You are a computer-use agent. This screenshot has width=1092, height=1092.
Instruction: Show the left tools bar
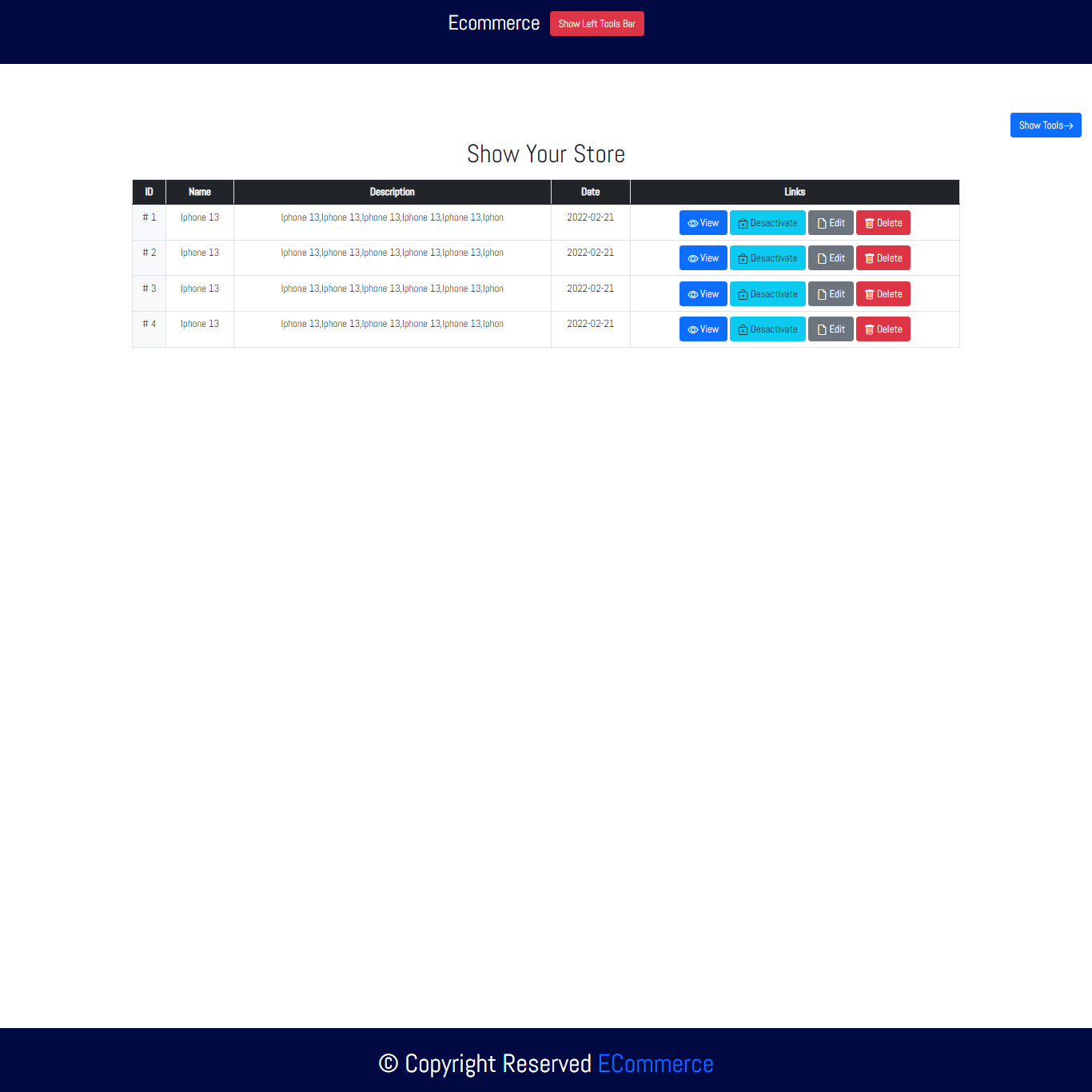click(596, 24)
